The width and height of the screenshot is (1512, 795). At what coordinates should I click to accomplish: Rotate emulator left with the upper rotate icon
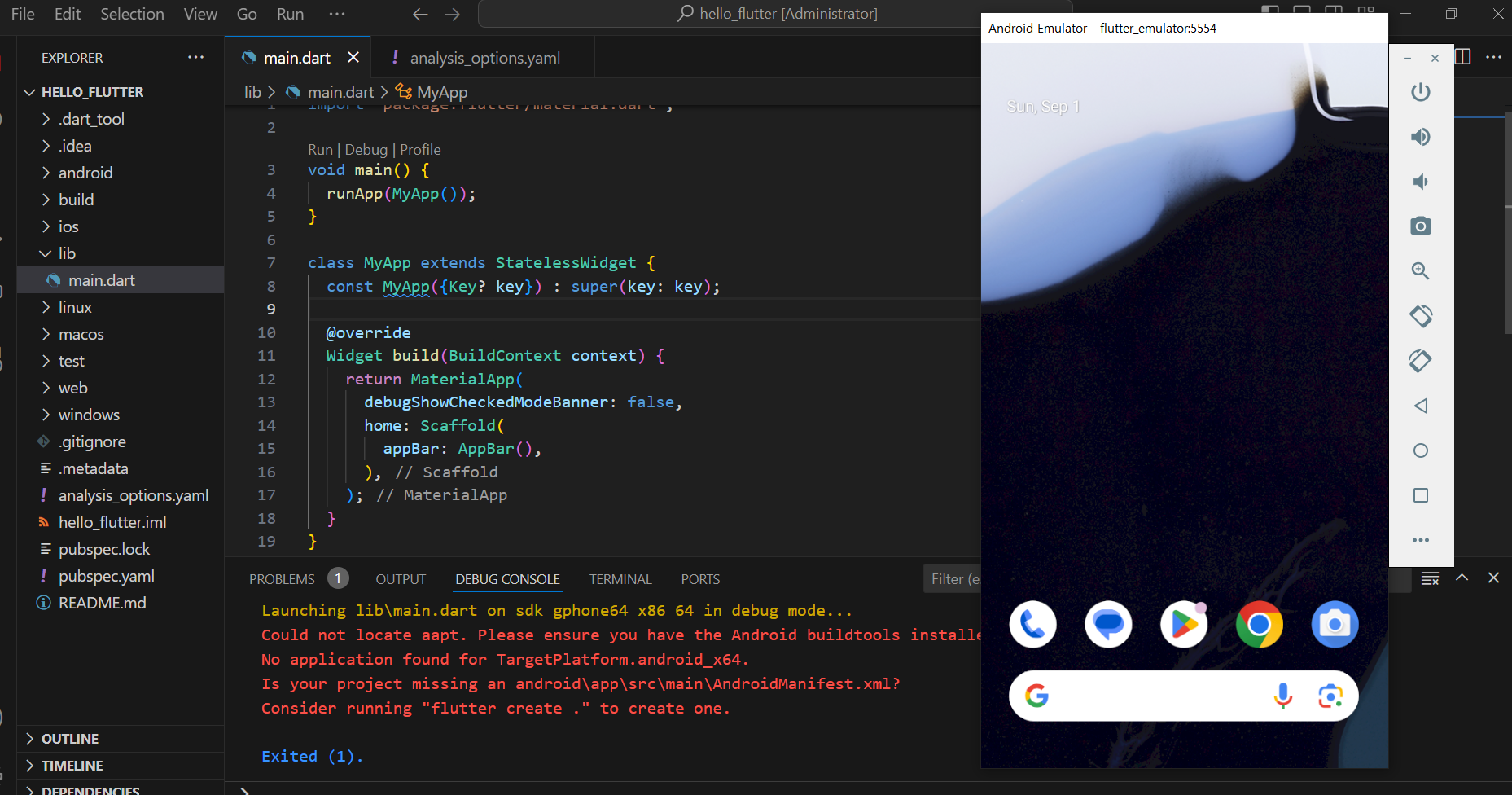tap(1421, 315)
